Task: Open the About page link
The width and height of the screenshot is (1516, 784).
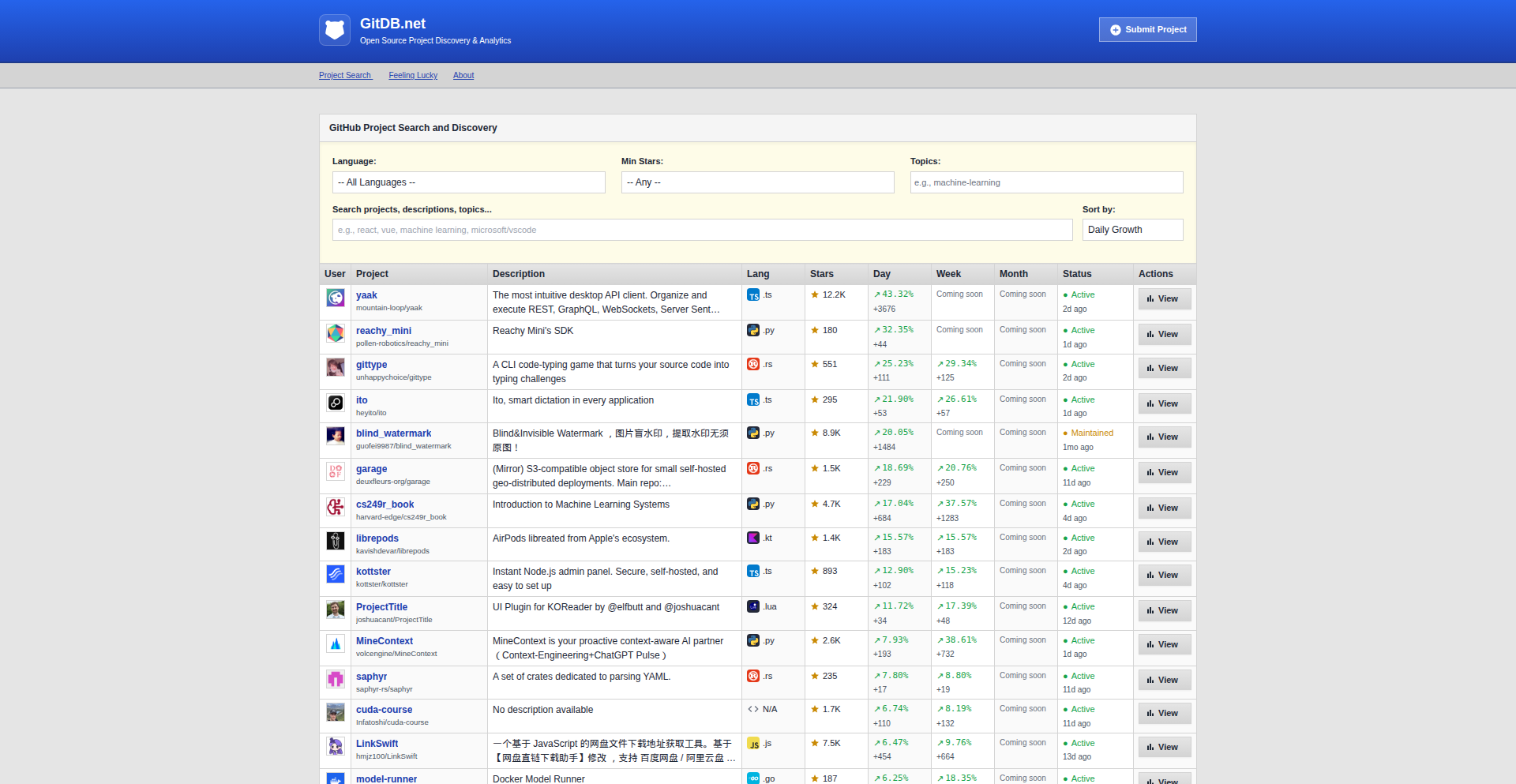Action: (463, 76)
